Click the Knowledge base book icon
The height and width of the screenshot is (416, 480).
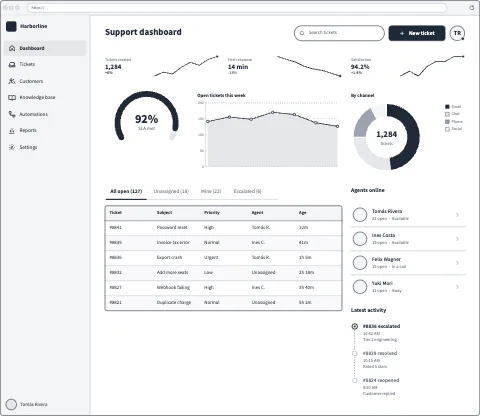tap(12, 97)
